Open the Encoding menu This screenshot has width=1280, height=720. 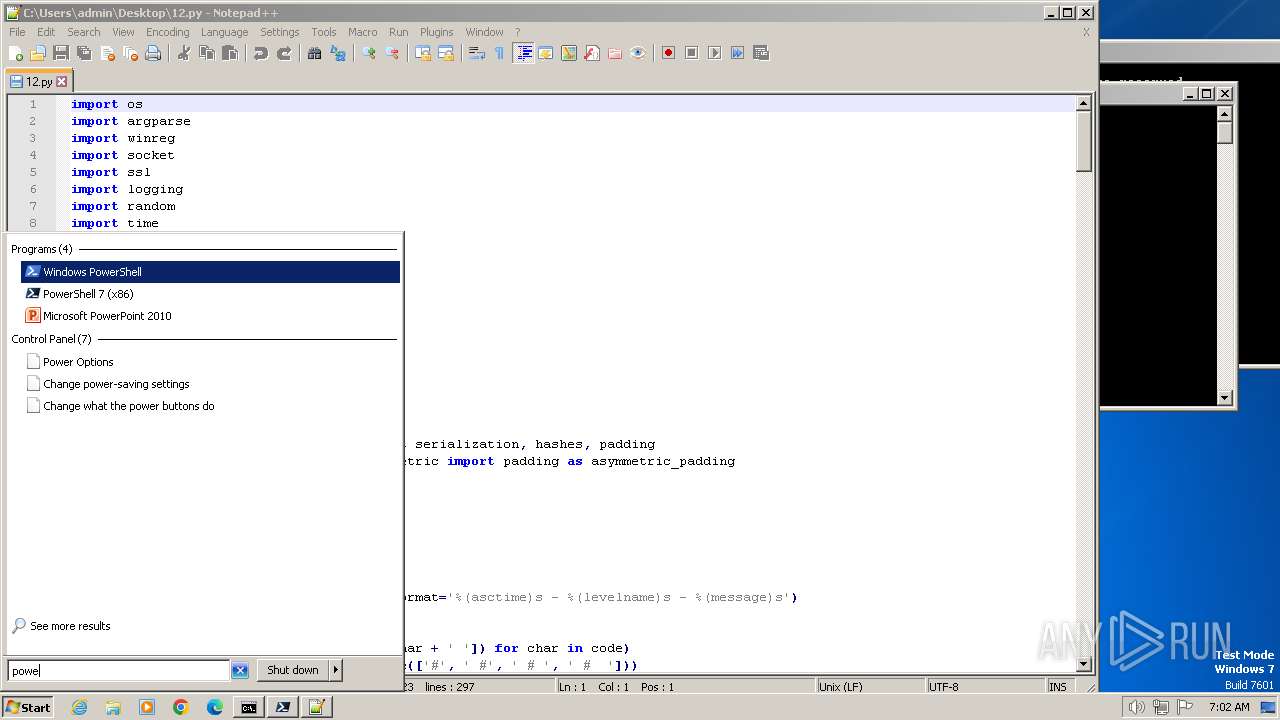(167, 32)
